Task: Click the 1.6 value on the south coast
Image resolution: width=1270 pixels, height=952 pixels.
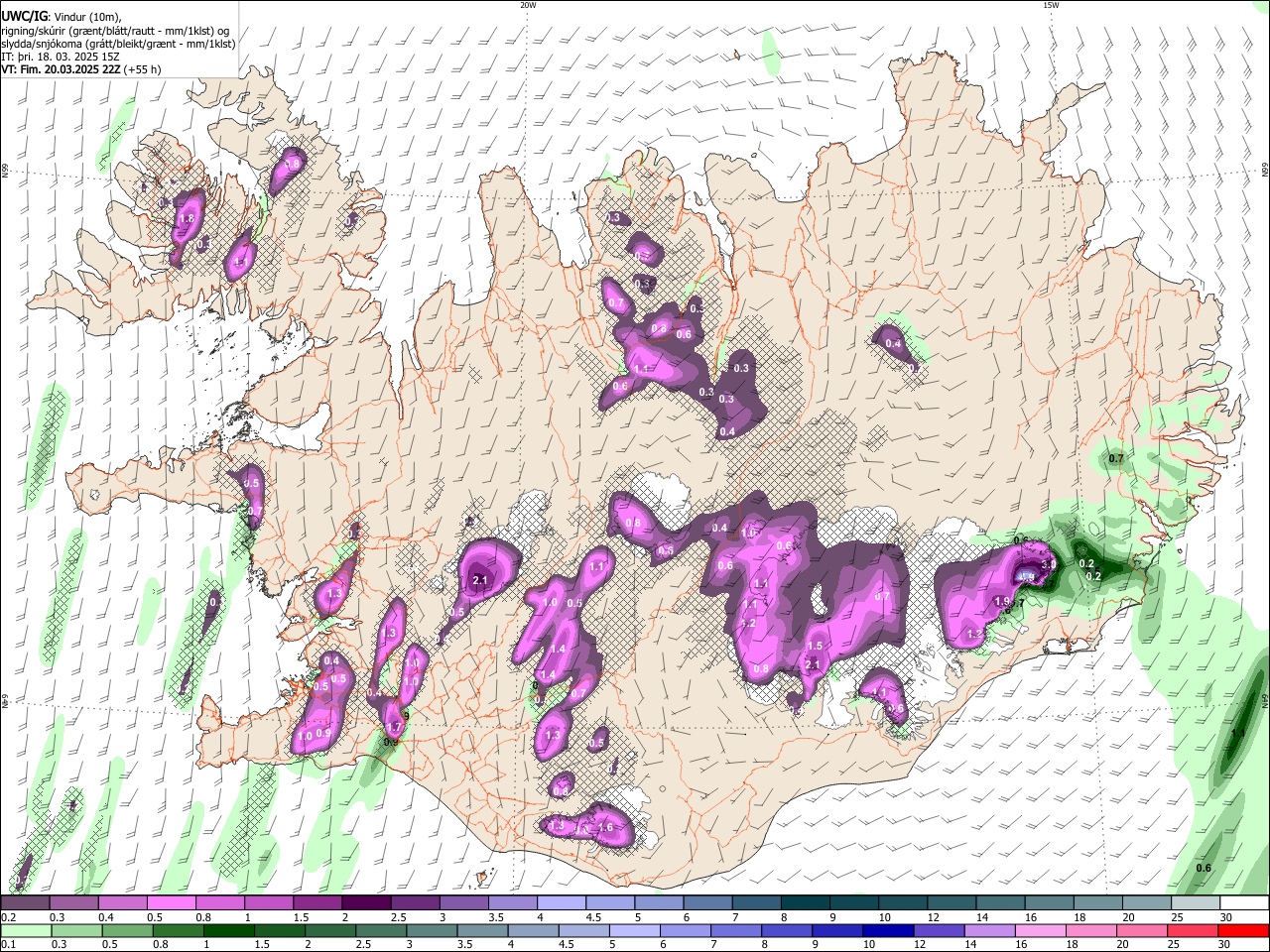Action: coord(605,827)
